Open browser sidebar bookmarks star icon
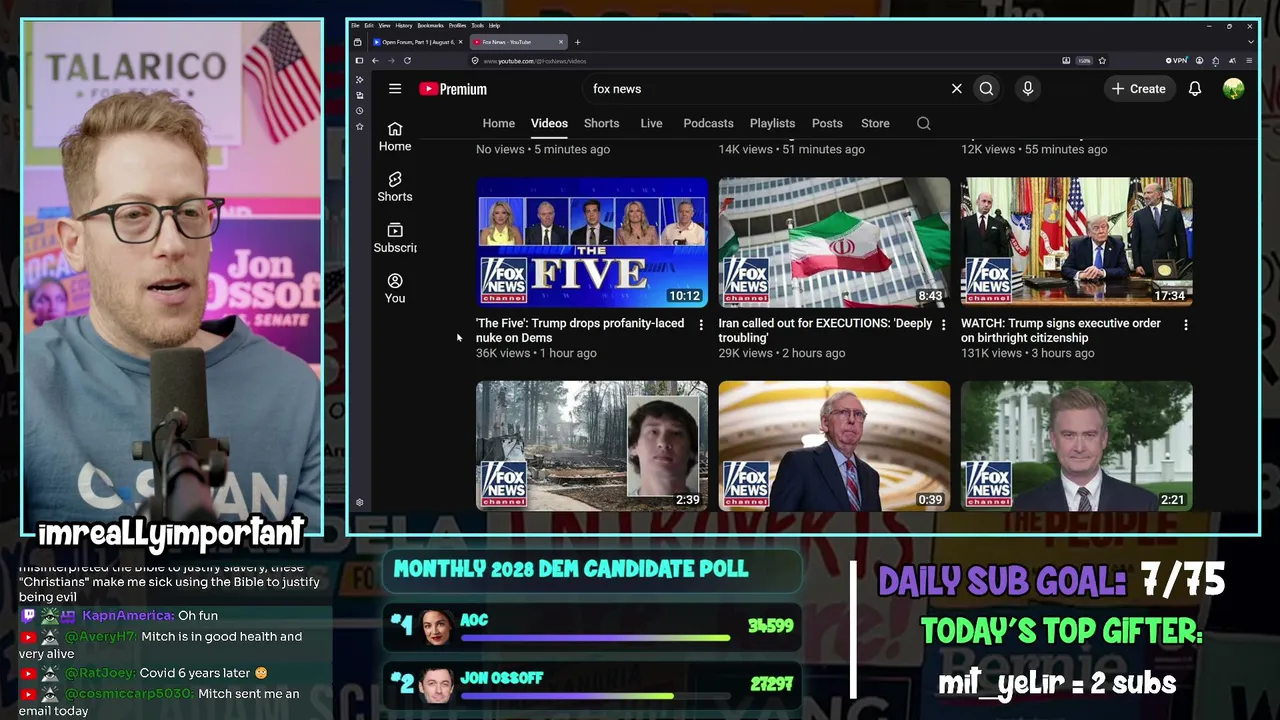The image size is (1280, 720). click(x=360, y=127)
